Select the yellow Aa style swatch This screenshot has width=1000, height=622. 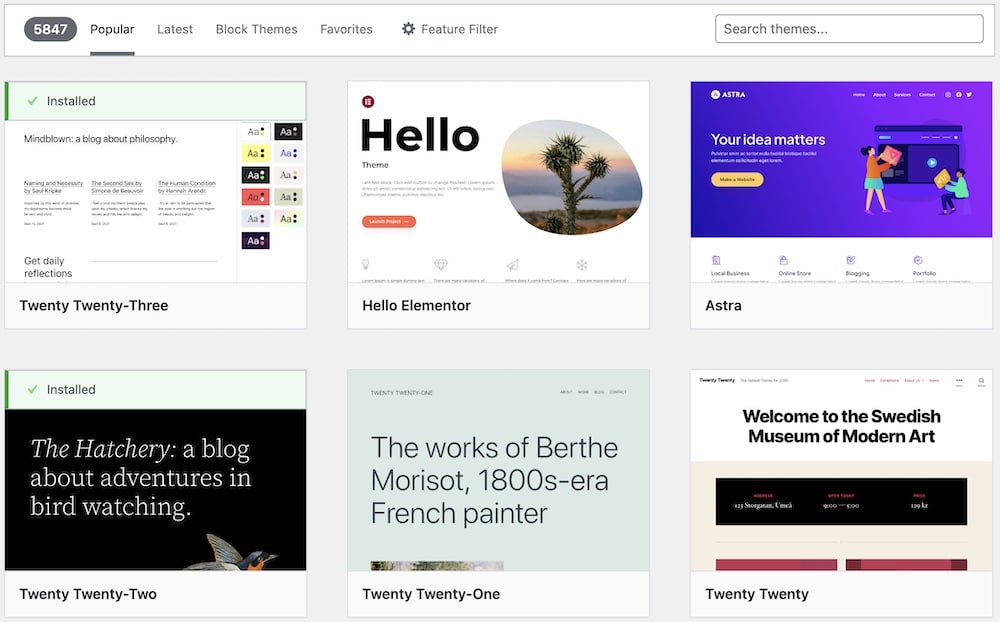click(x=255, y=153)
